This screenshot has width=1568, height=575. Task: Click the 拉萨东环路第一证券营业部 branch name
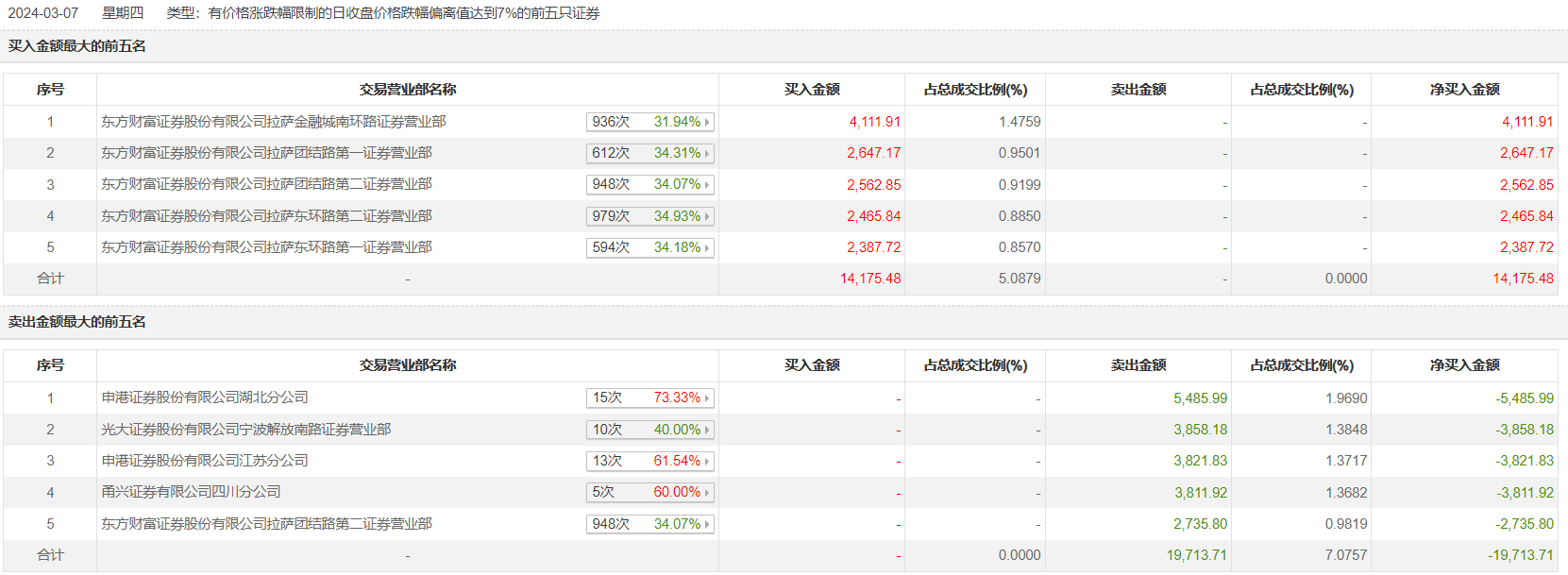point(267,247)
